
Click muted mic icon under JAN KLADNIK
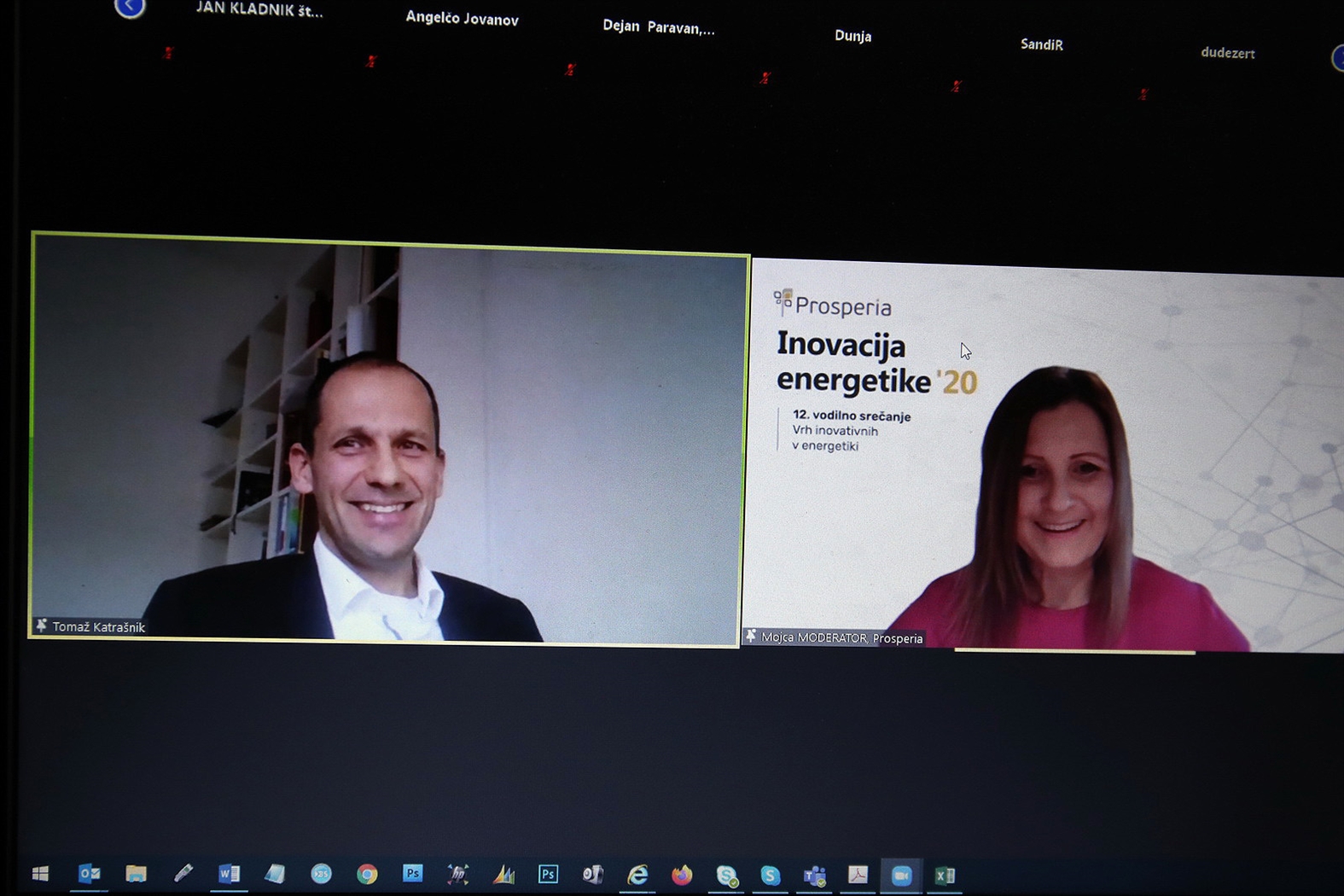click(x=168, y=53)
